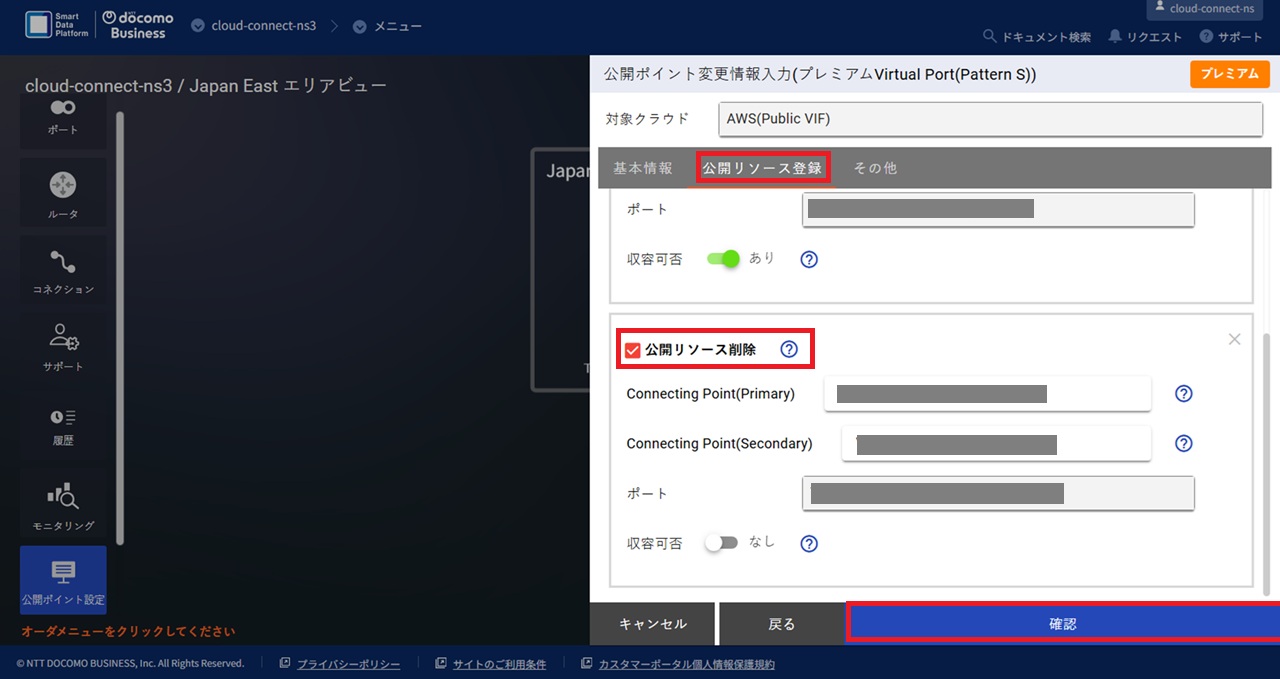Click the help icon next to 公開リソース削除
Screen dimensions: 1280x679
tap(789, 348)
